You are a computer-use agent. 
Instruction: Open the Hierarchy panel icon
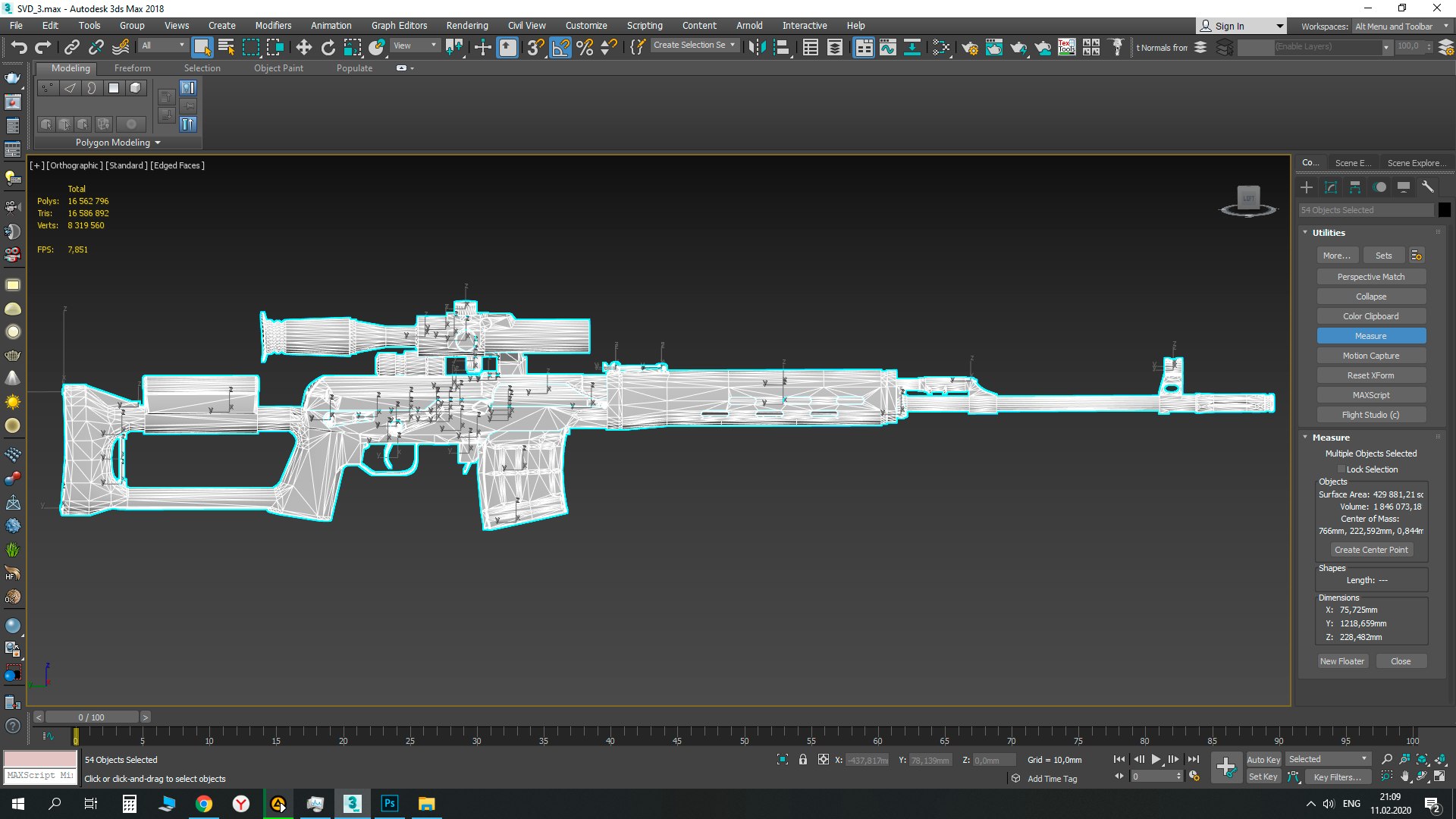pos(1355,187)
